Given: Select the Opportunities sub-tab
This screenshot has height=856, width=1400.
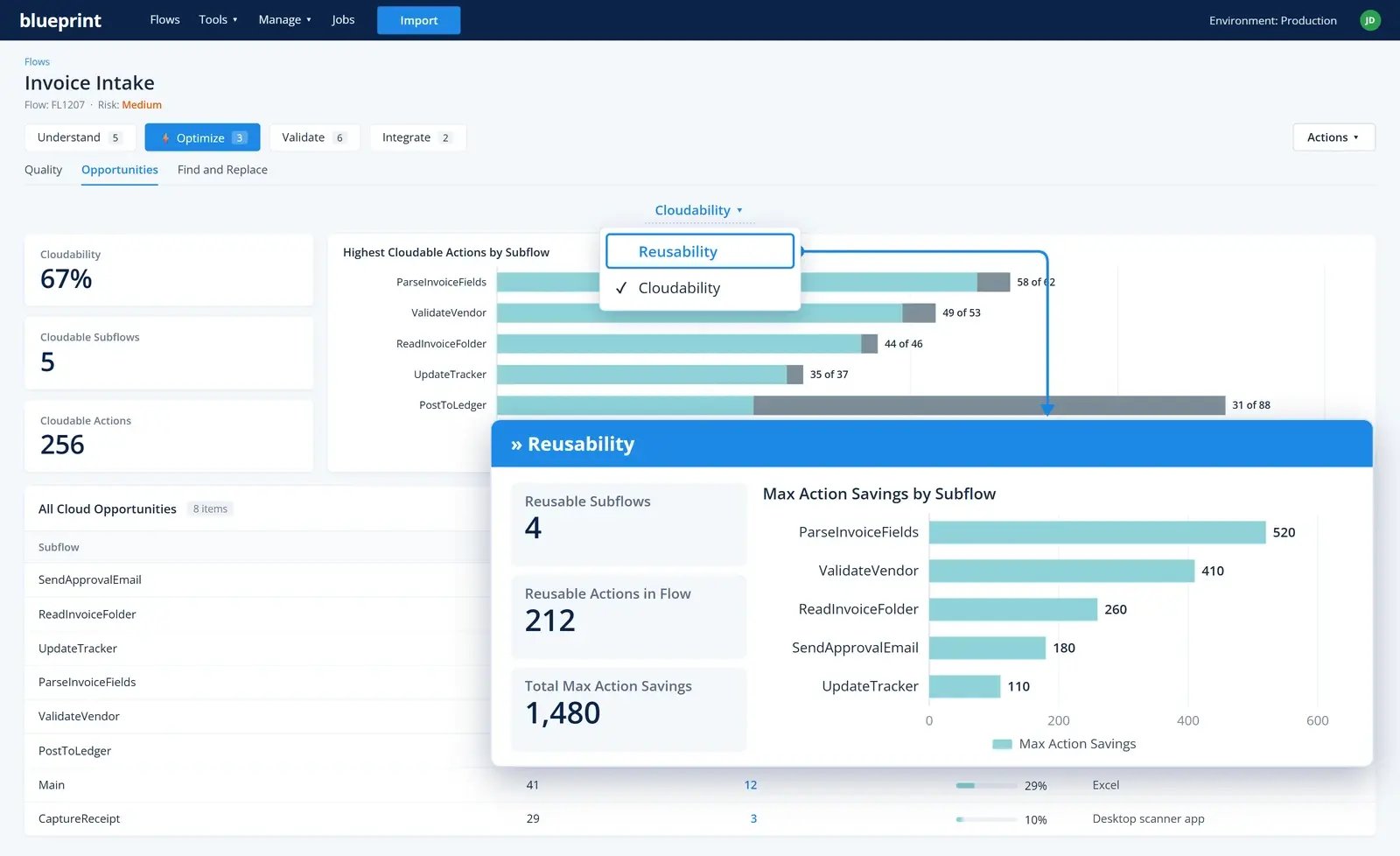Looking at the screenshot, I should click(120, 170).
